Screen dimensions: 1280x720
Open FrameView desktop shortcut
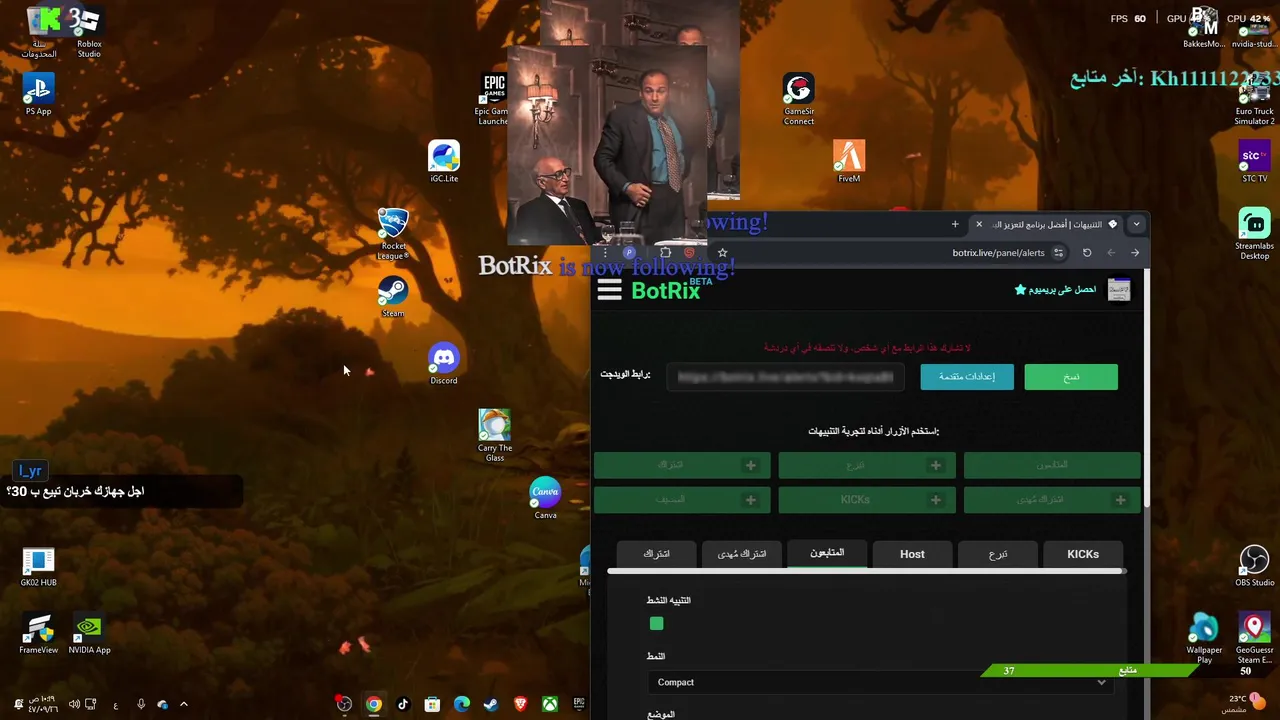coord(38,633)
